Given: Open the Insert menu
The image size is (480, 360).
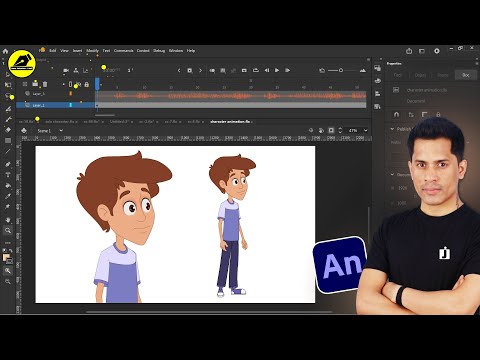Looking at the screenshot, I should coord(77,51).
